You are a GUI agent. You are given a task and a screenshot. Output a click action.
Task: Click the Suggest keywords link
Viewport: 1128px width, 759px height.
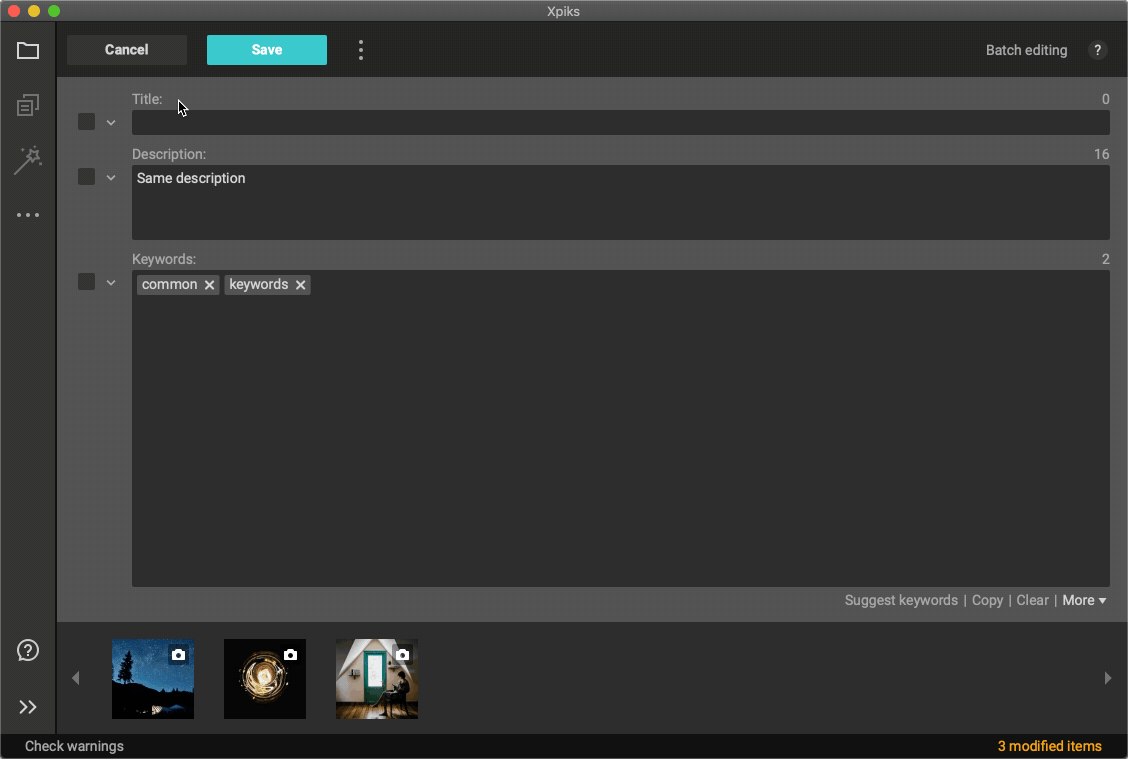pos(901,600)
